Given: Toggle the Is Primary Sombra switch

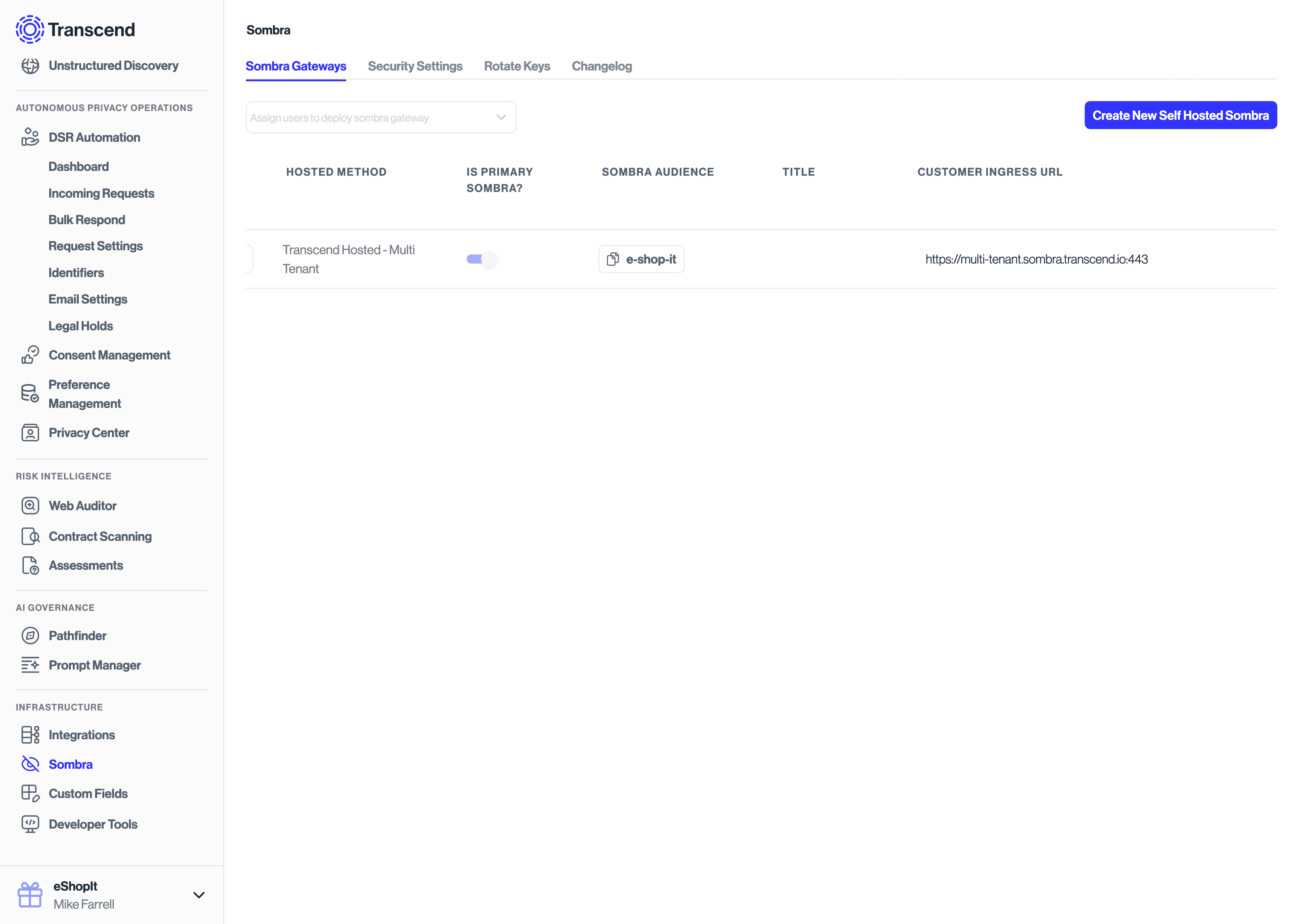Looking at the screenshot, I should 481,259.
